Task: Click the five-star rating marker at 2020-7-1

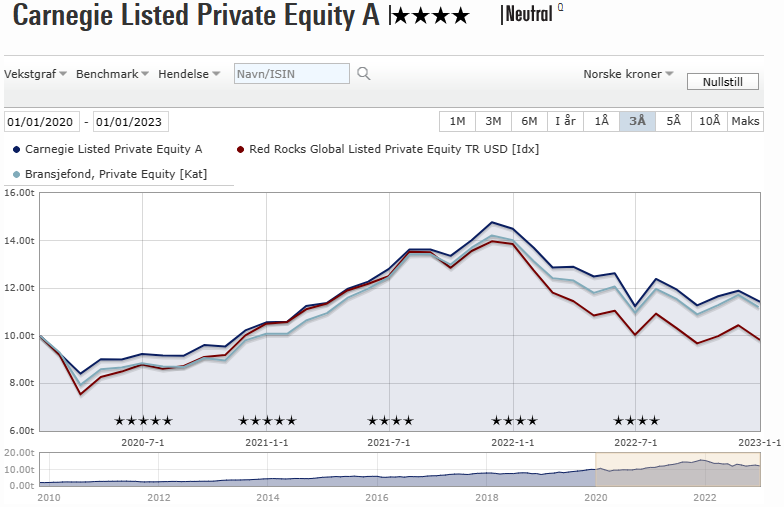Action: (143, 420)
